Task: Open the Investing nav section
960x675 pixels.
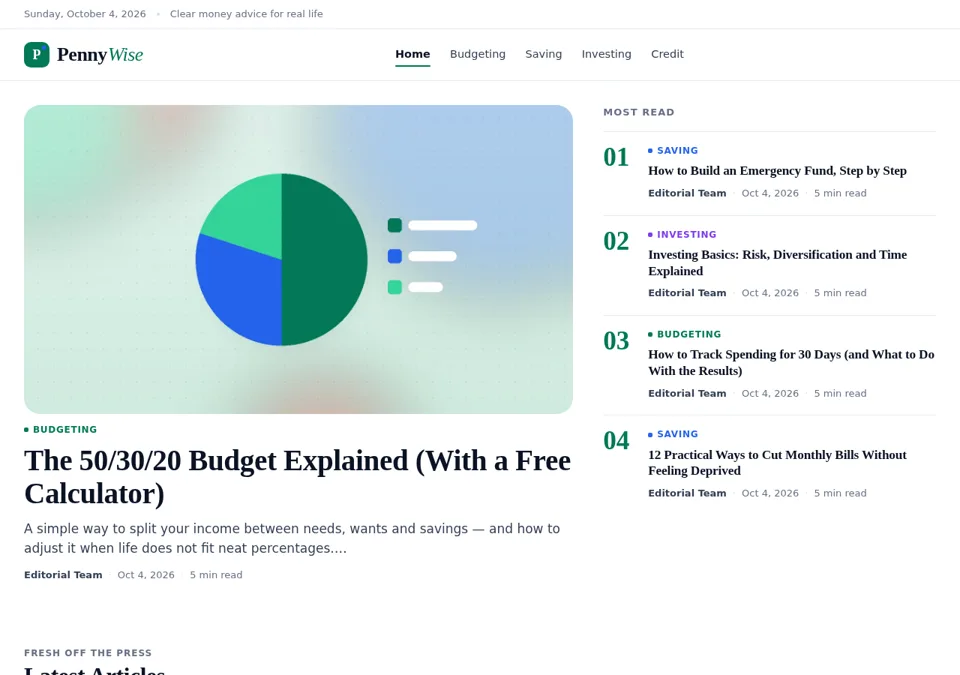Action: point(606,54)
